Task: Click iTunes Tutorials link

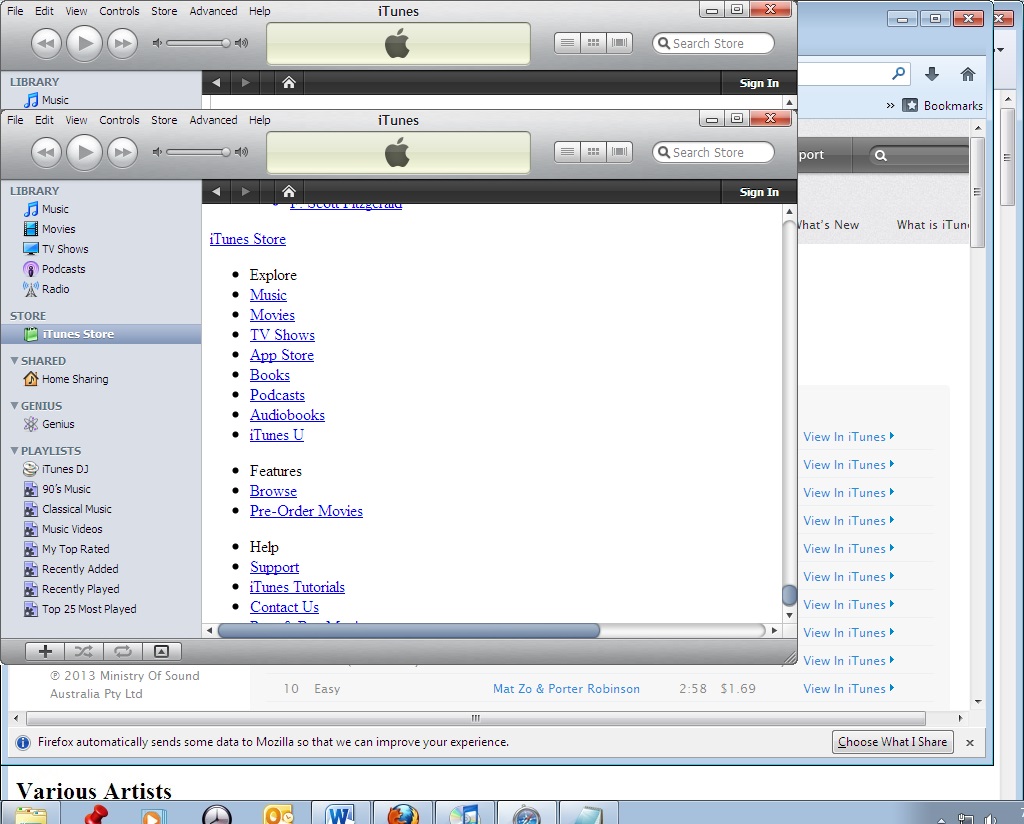Action: point(297,587)
